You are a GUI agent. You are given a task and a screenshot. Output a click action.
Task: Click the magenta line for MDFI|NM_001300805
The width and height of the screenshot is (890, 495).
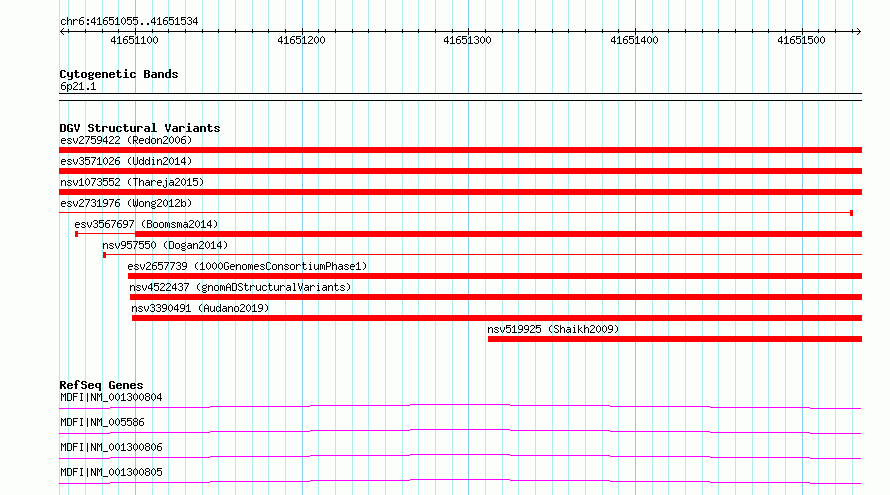point(460,481)
